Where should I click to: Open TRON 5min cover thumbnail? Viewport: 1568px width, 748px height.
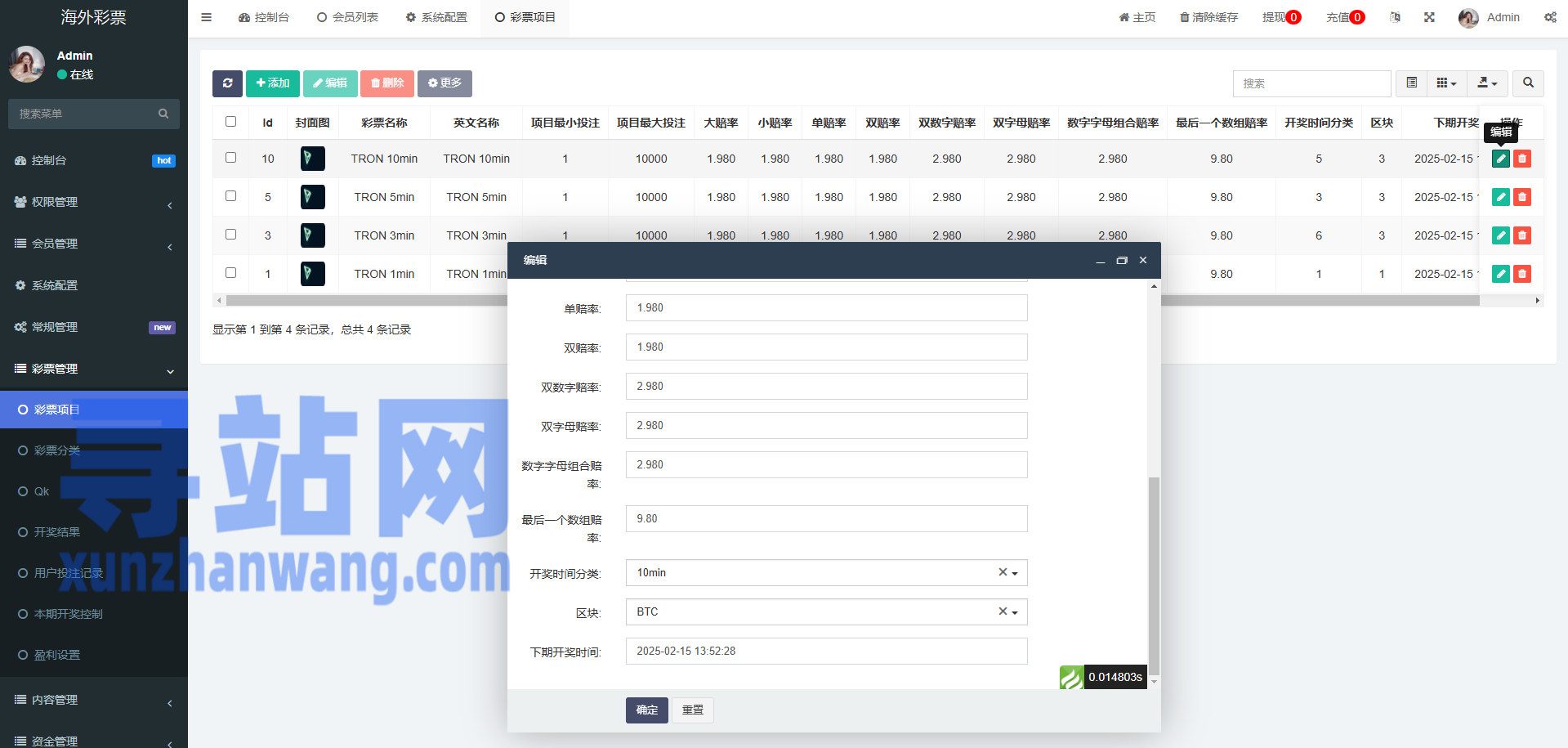[x=312, y=197]
